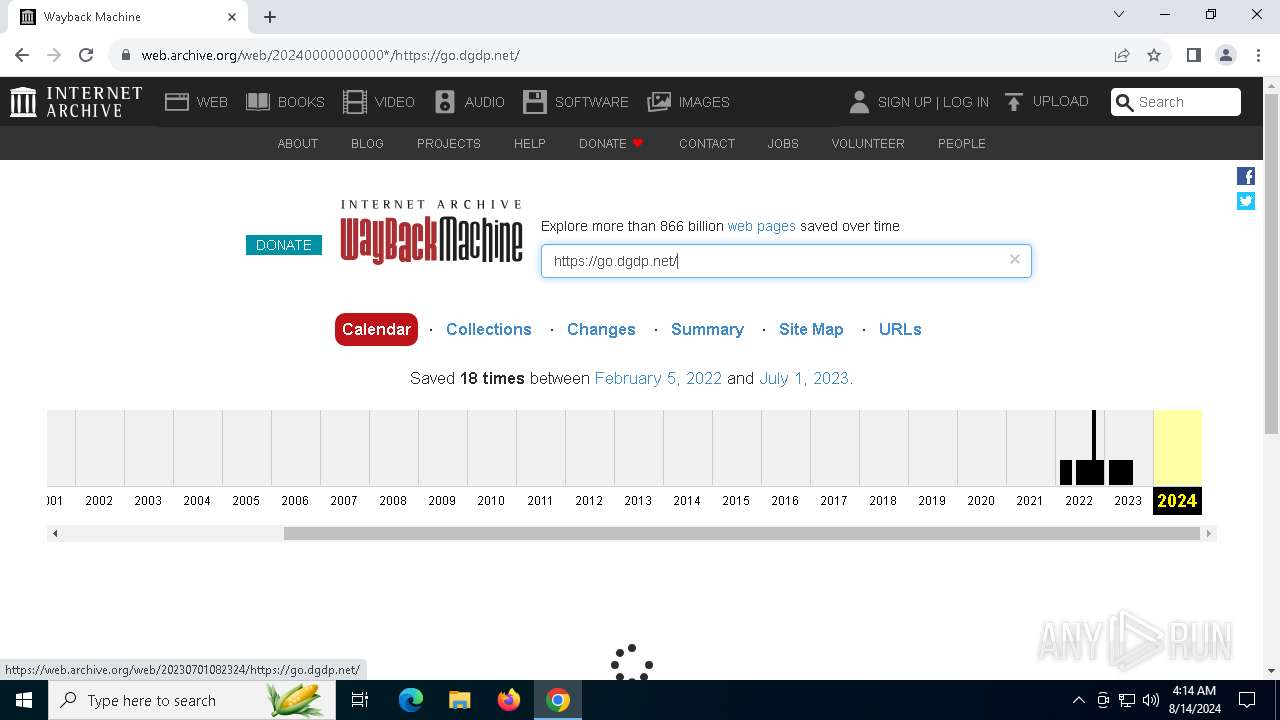Close the Wayback Machine tab
Viewport: 1280px width, 720px height.
pos(232,16)
